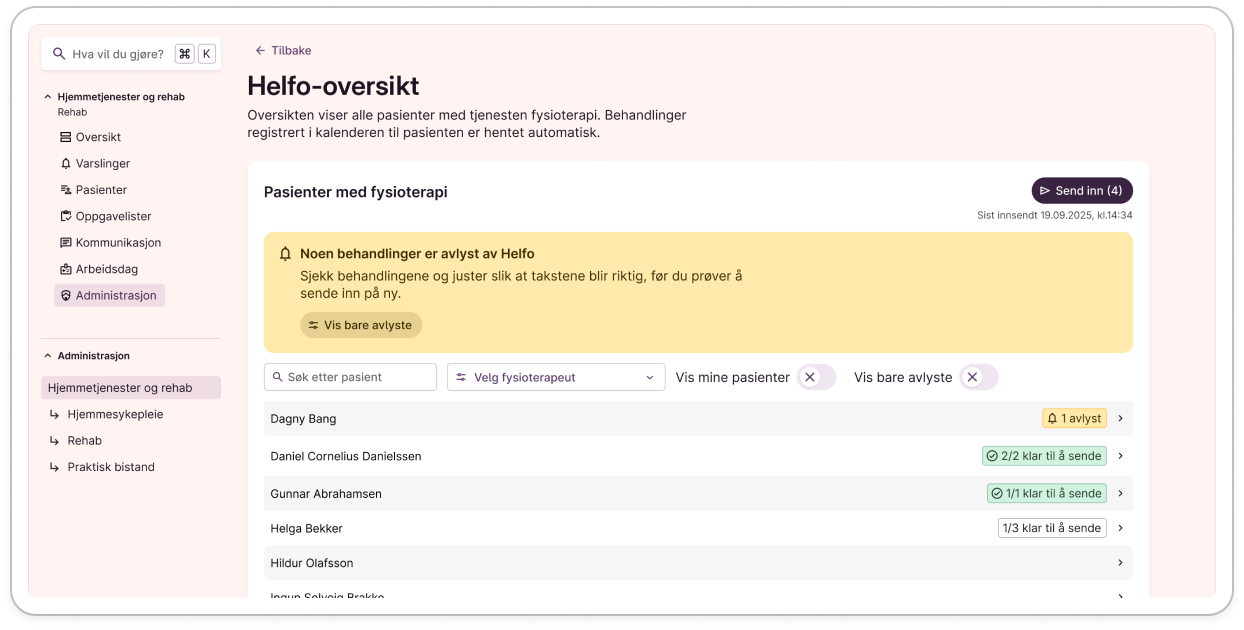This screenshot has height=630, width=1244.
Task: Click the Vis bare avlyste filter button
Action: 361,325
